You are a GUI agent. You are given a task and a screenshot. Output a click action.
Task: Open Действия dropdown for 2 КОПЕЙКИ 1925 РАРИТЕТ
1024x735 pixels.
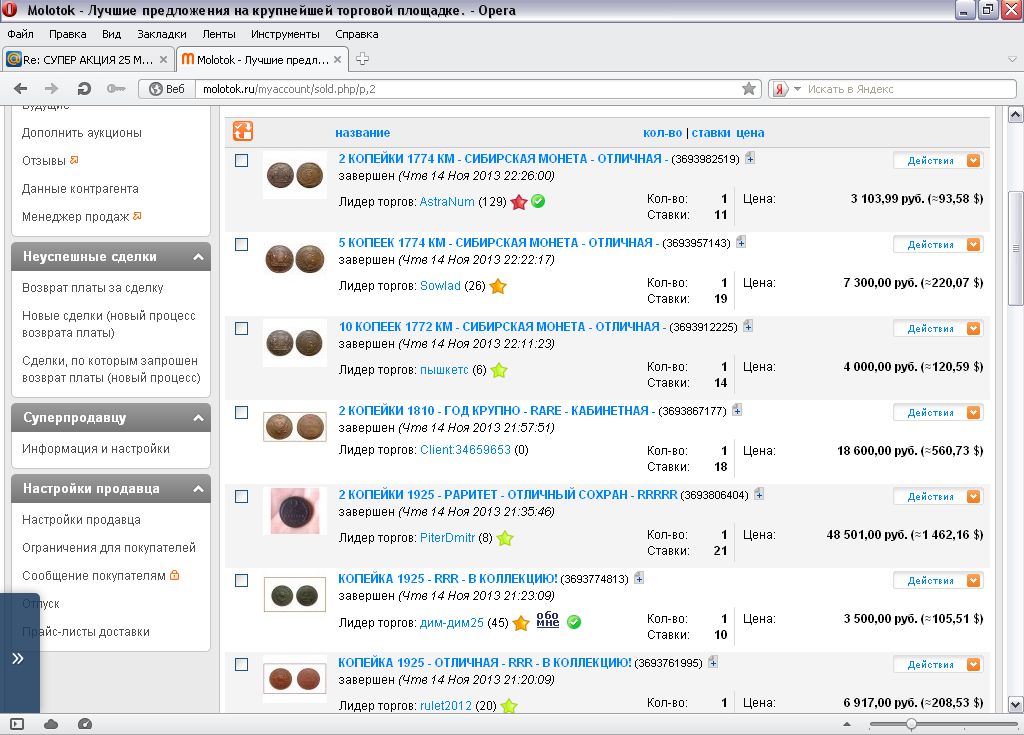pyautogui.click(x=938, y=497)
